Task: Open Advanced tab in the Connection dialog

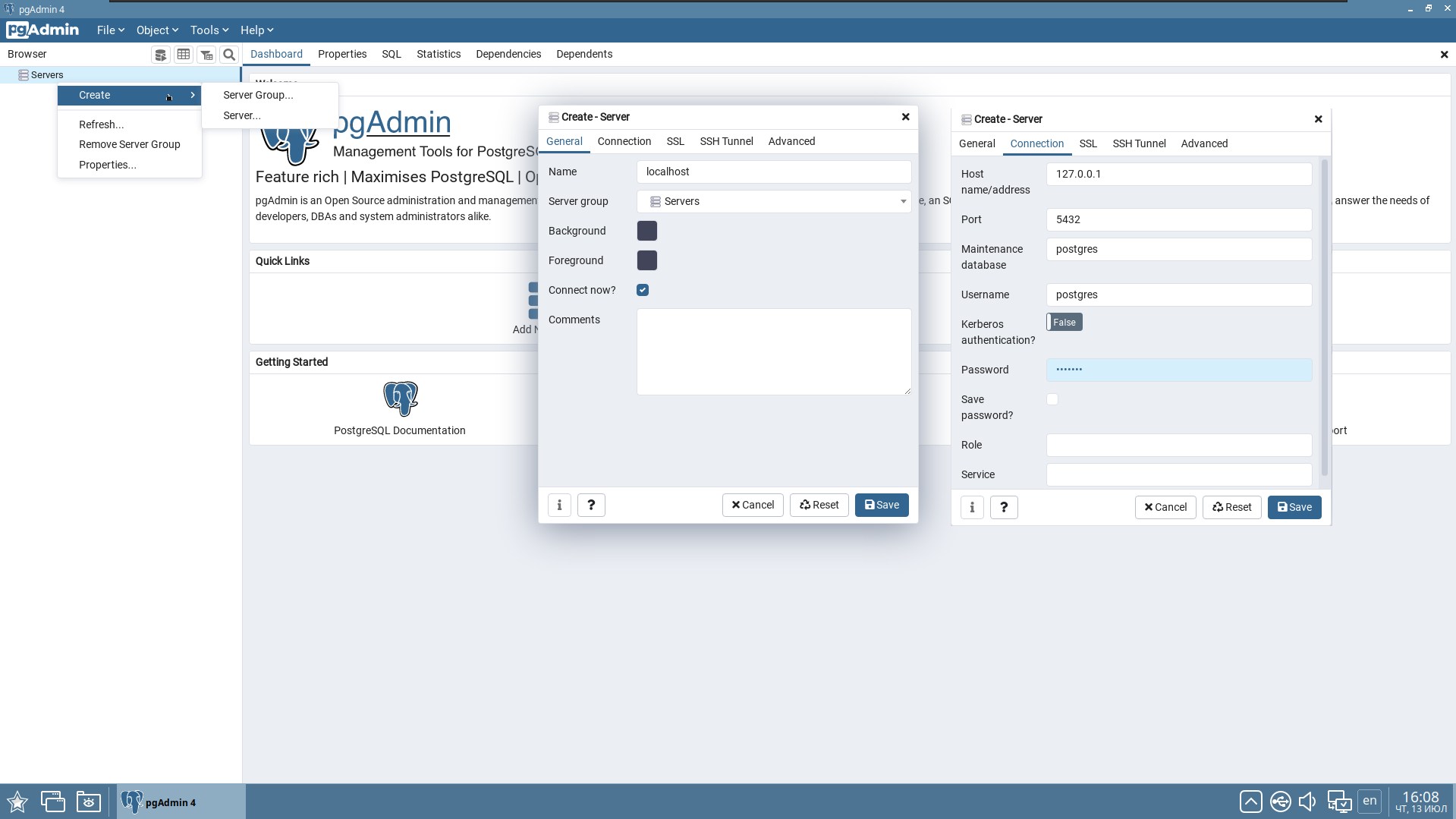Action: (1204, 143)
